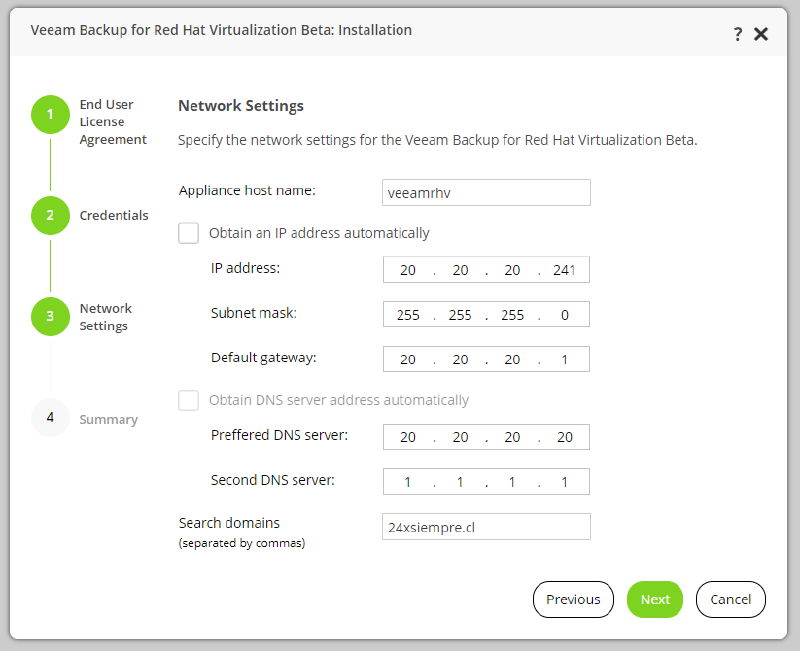Viewport: 800px width, 651px height.
Task: Click first octet of IP address field
Action: (408, 270)
